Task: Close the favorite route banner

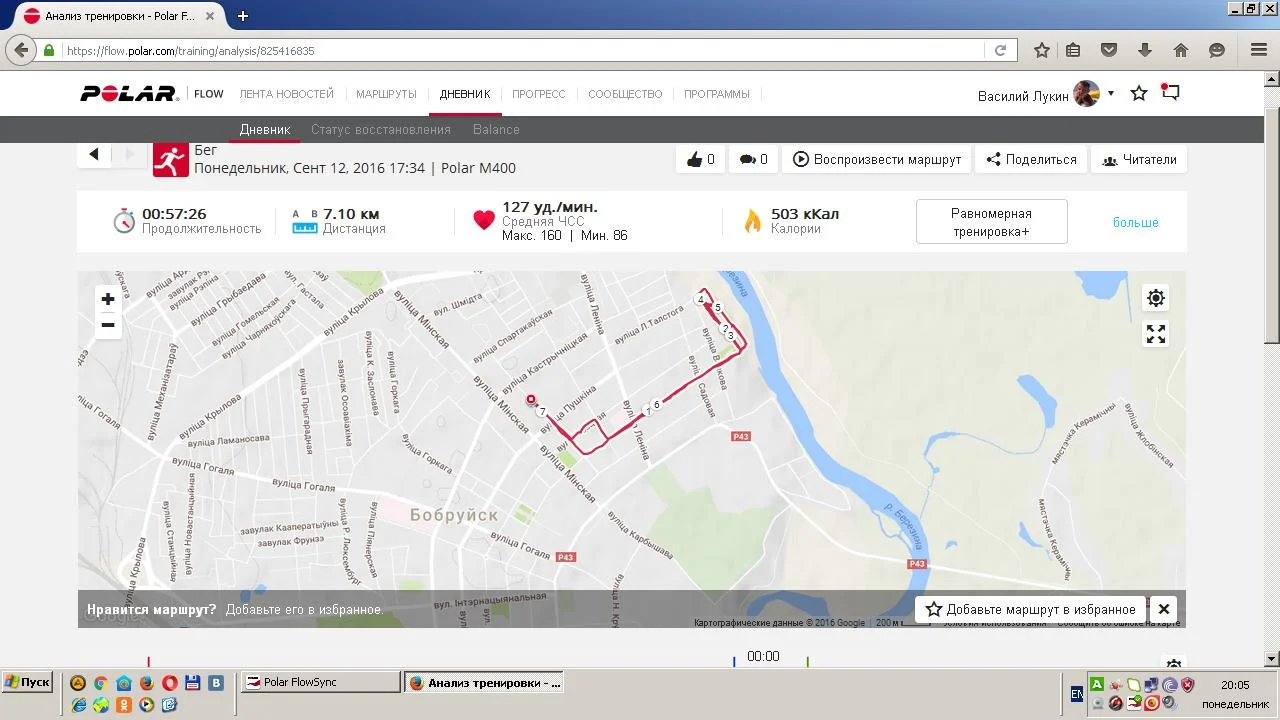Action: point(1164,609)
